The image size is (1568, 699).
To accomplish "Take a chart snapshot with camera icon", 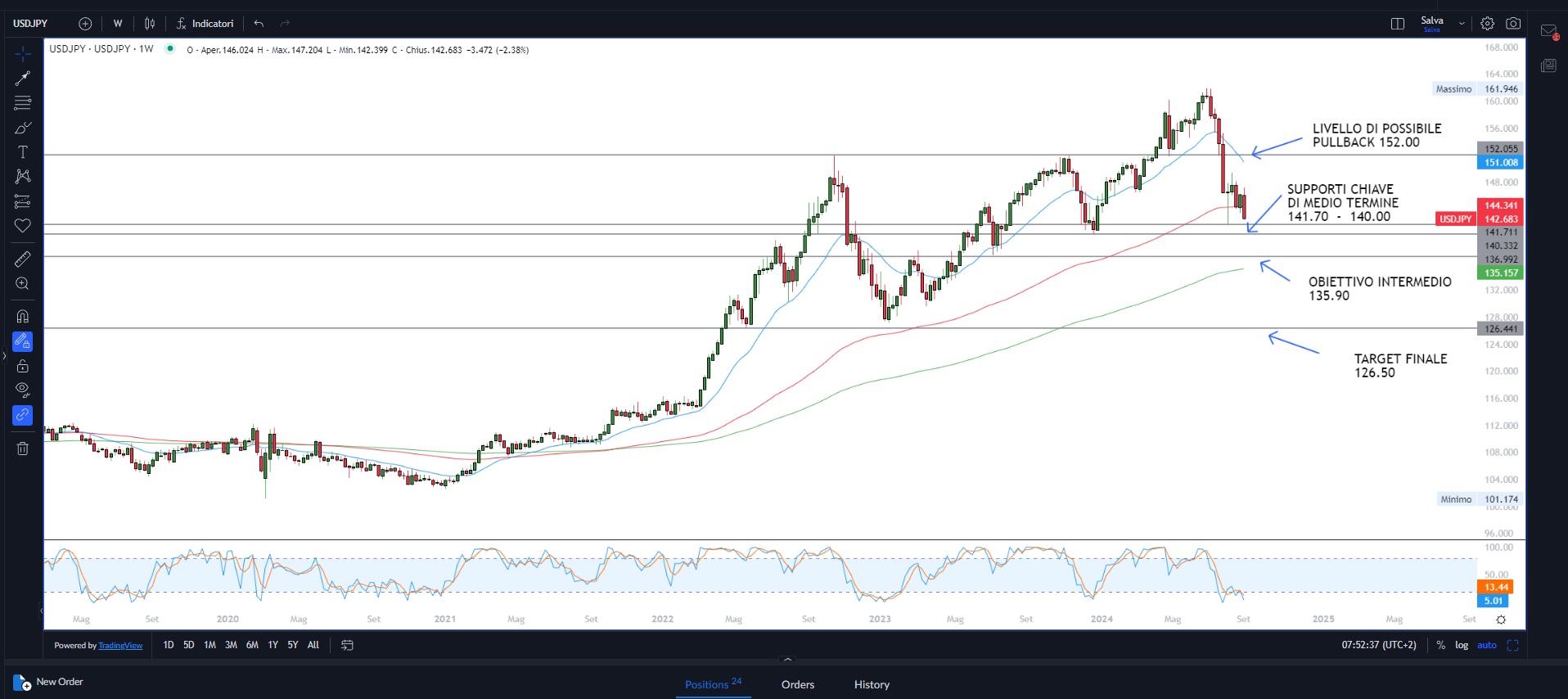I will pyautogui.click(x=1513, y=24).
